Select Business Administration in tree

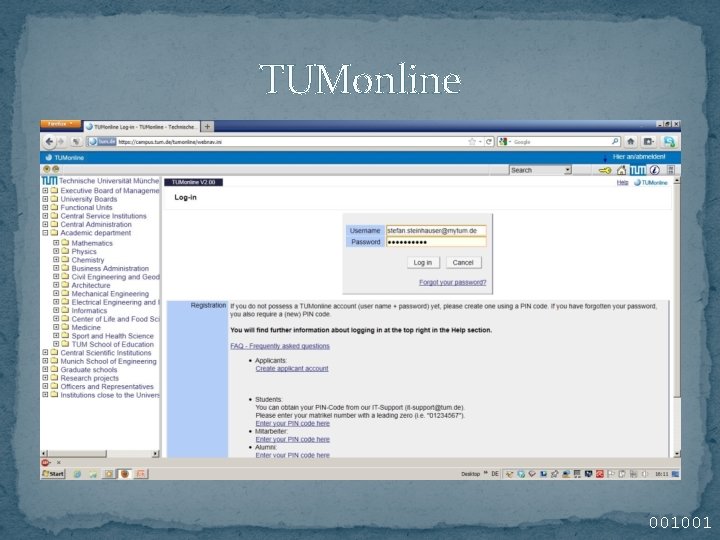click(110, 268)
